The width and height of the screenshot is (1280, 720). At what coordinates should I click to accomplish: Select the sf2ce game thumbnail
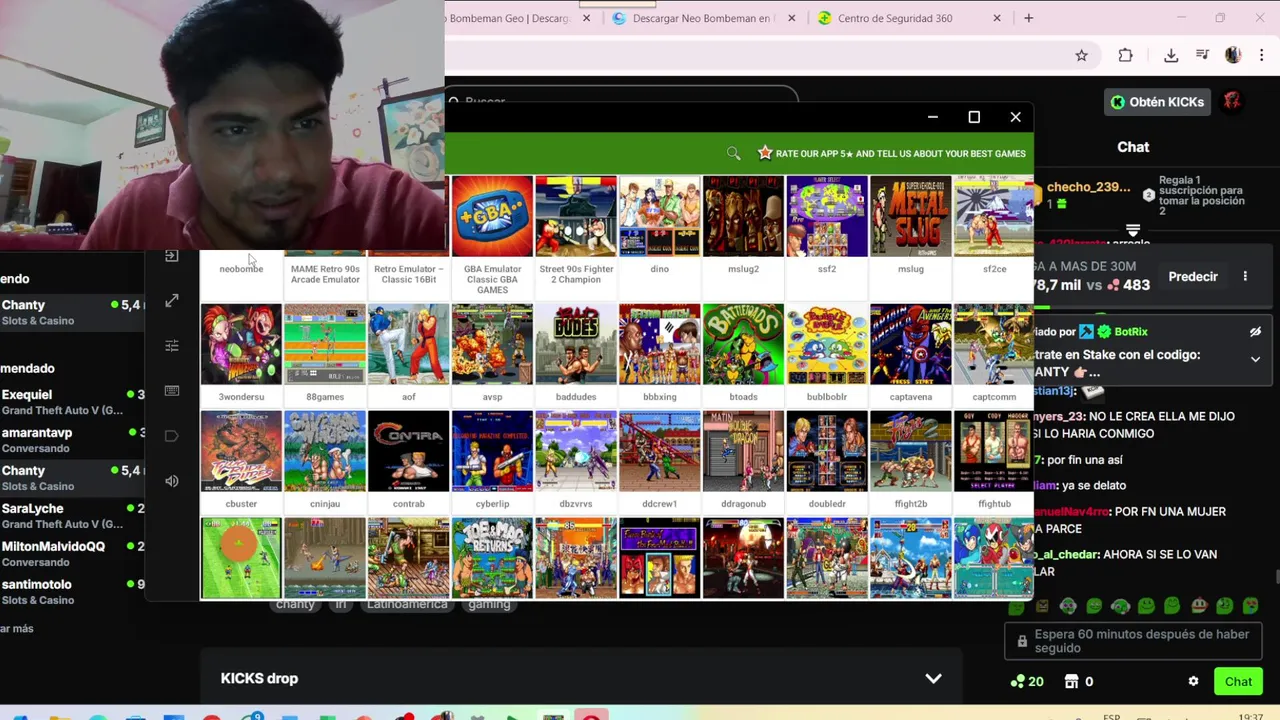point(993,216)
